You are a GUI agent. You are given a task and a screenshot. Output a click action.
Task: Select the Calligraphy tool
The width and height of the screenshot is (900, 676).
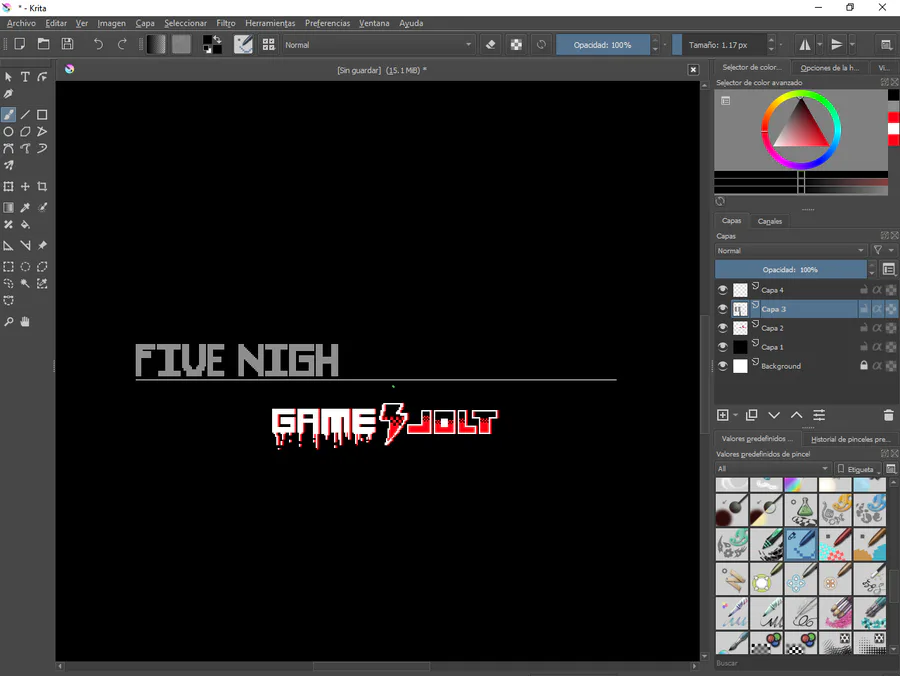9,93
